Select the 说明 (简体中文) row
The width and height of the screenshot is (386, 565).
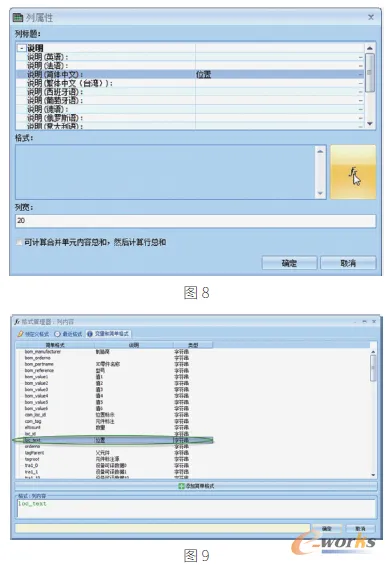[190, 74]
